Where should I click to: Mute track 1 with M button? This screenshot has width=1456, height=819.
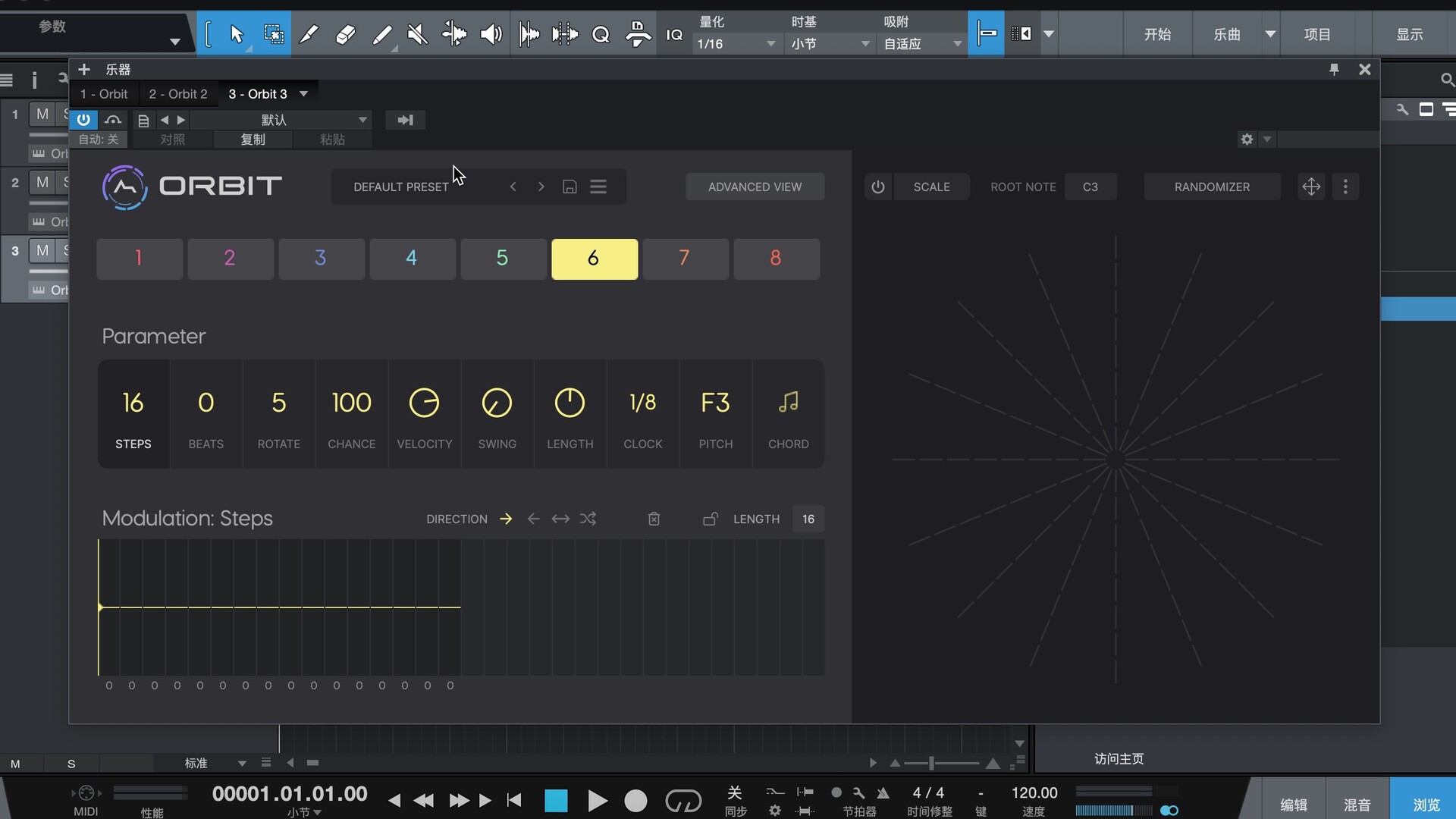coord(42,115)
